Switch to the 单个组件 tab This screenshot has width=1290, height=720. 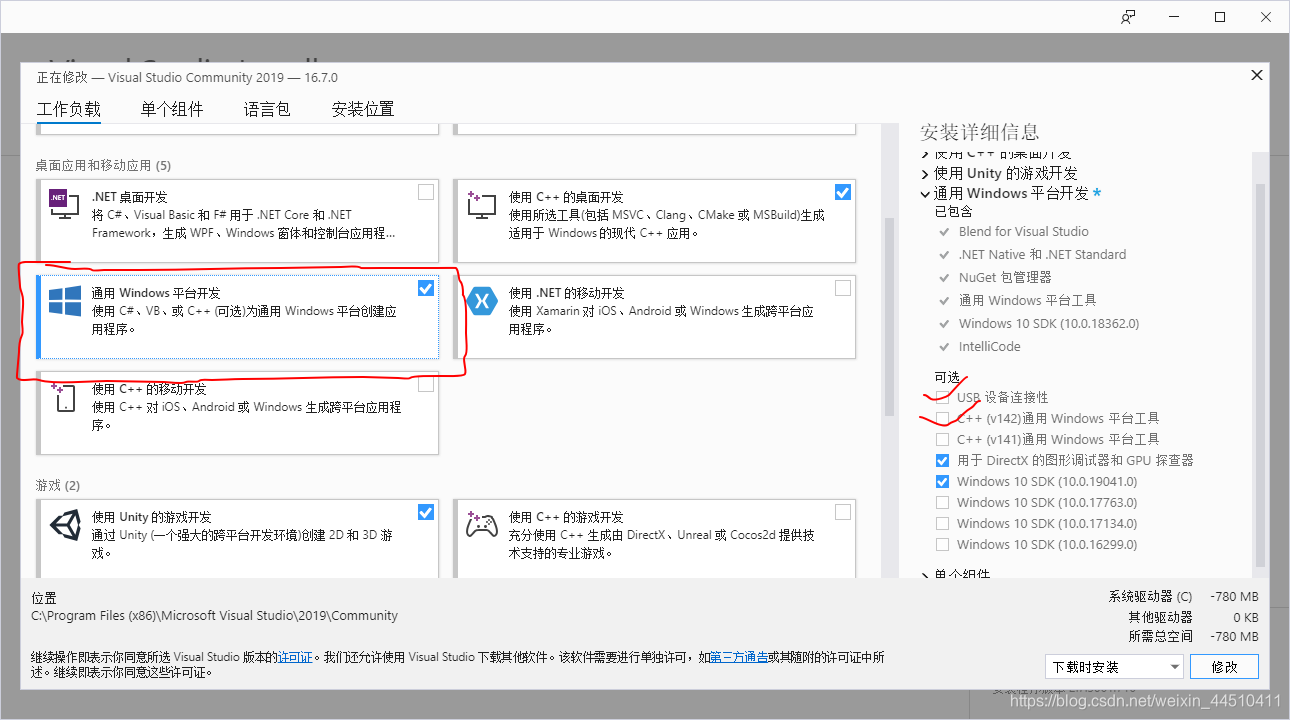pyautogui.click(x=172, y=109)
